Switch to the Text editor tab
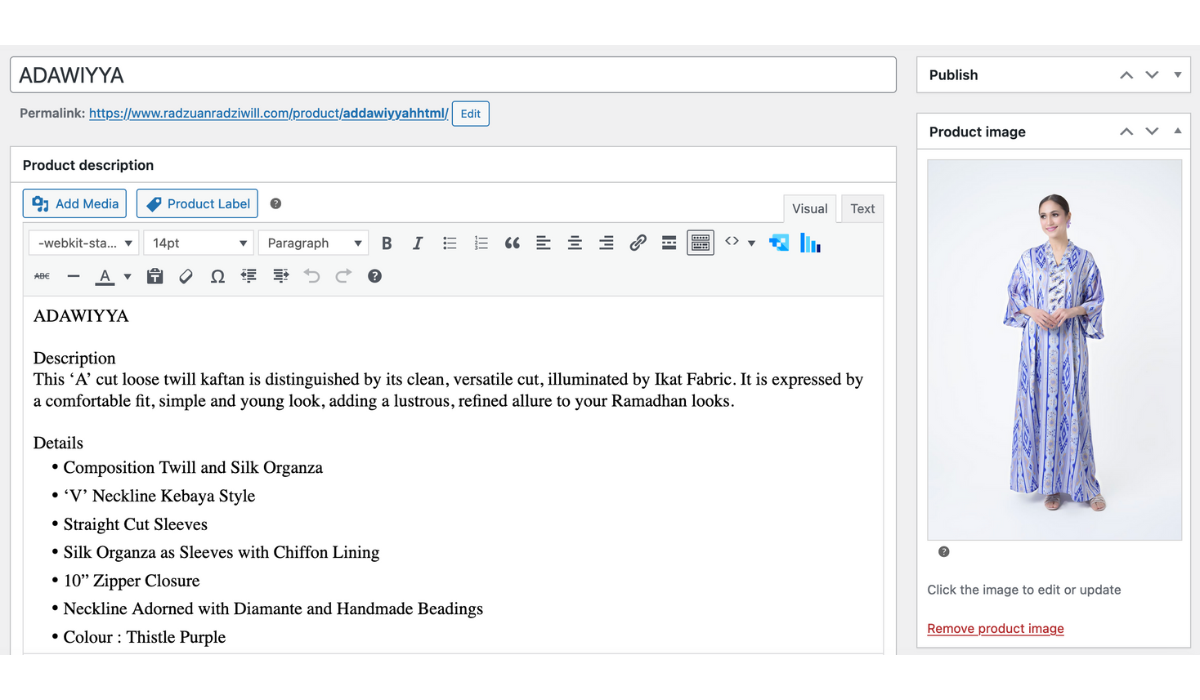 pos(862,208)
